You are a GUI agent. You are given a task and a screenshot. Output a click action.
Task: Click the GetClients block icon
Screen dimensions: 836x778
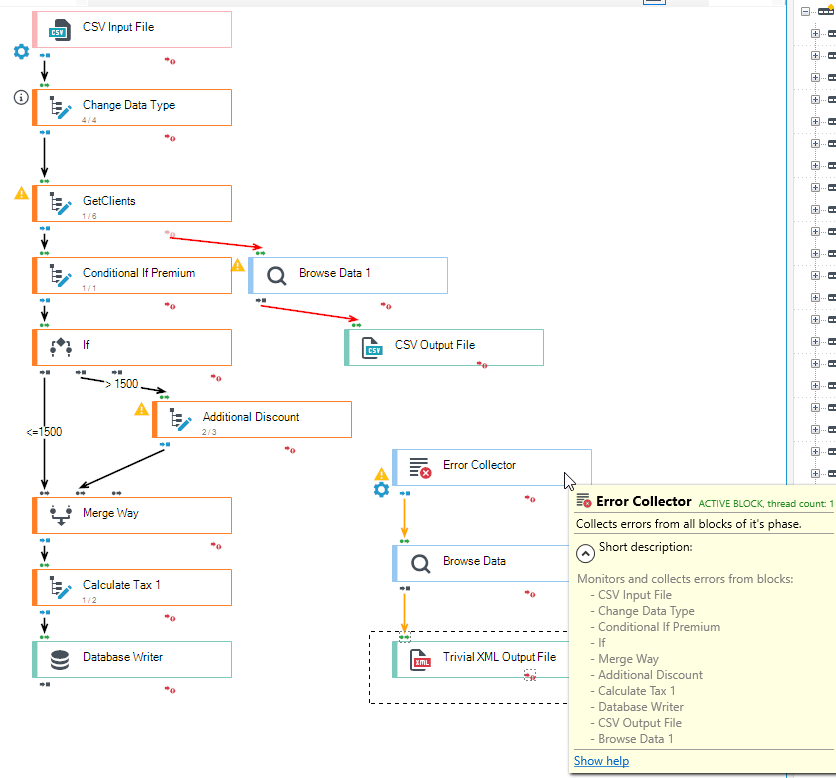pyautogui.click(x=60, y=204)
